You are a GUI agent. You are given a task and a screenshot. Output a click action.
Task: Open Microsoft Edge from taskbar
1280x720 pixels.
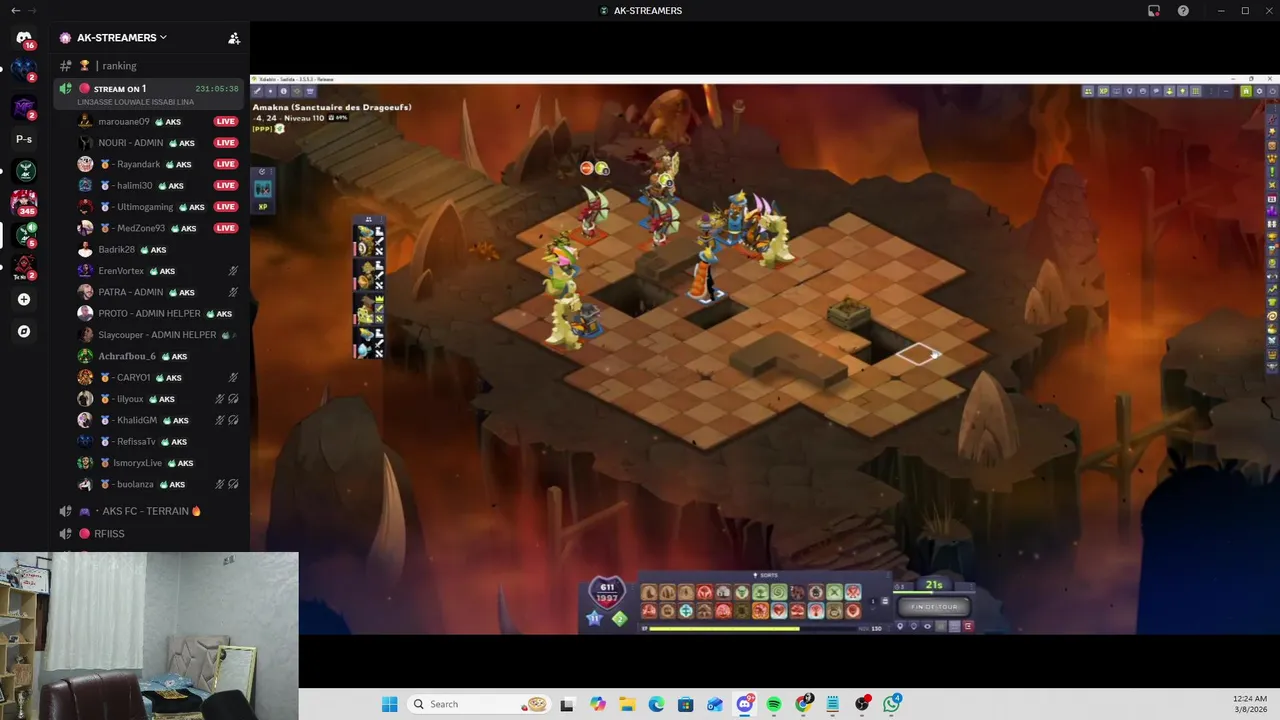coord(656,704)
